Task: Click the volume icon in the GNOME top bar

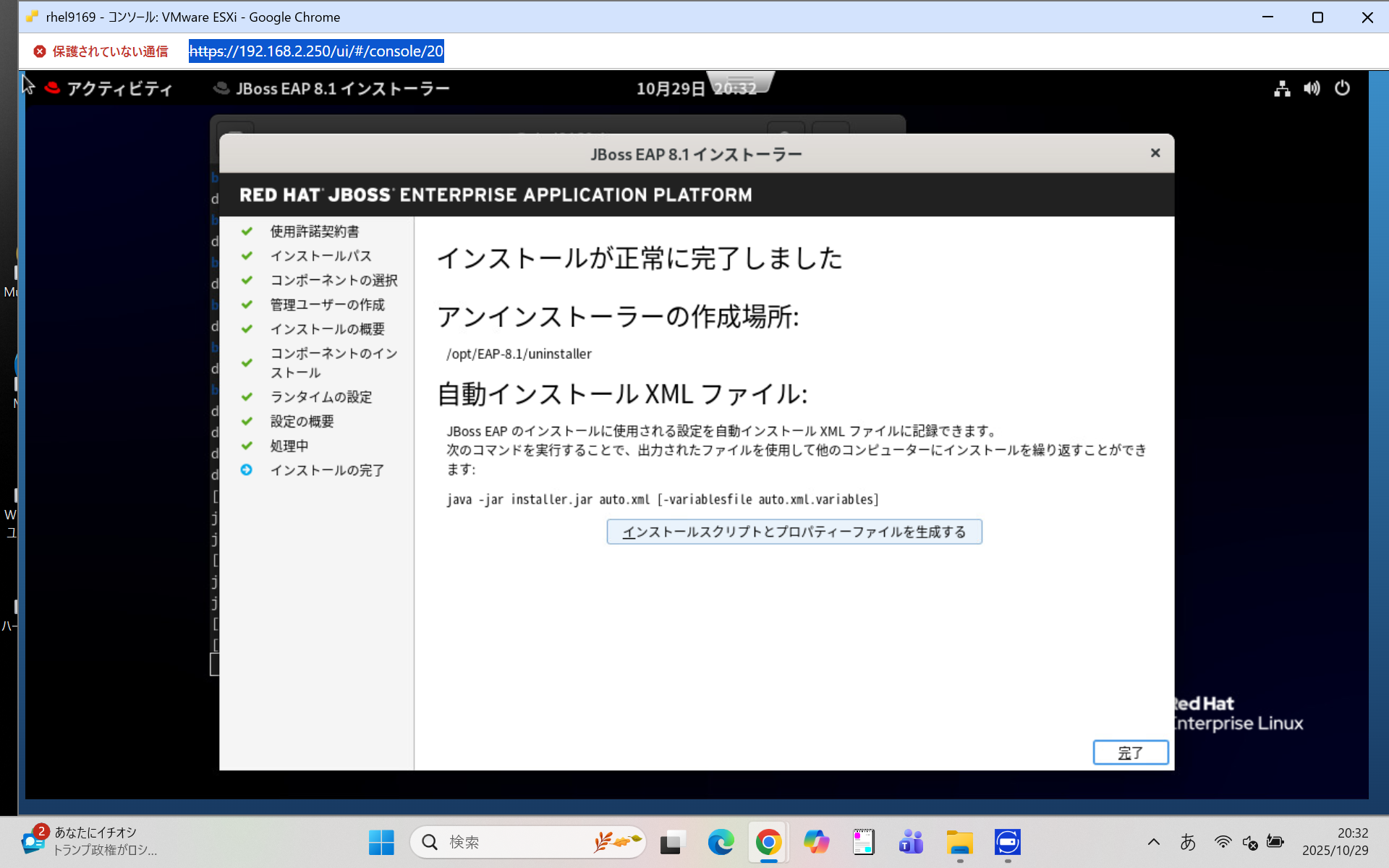Action: [1312, 88]
